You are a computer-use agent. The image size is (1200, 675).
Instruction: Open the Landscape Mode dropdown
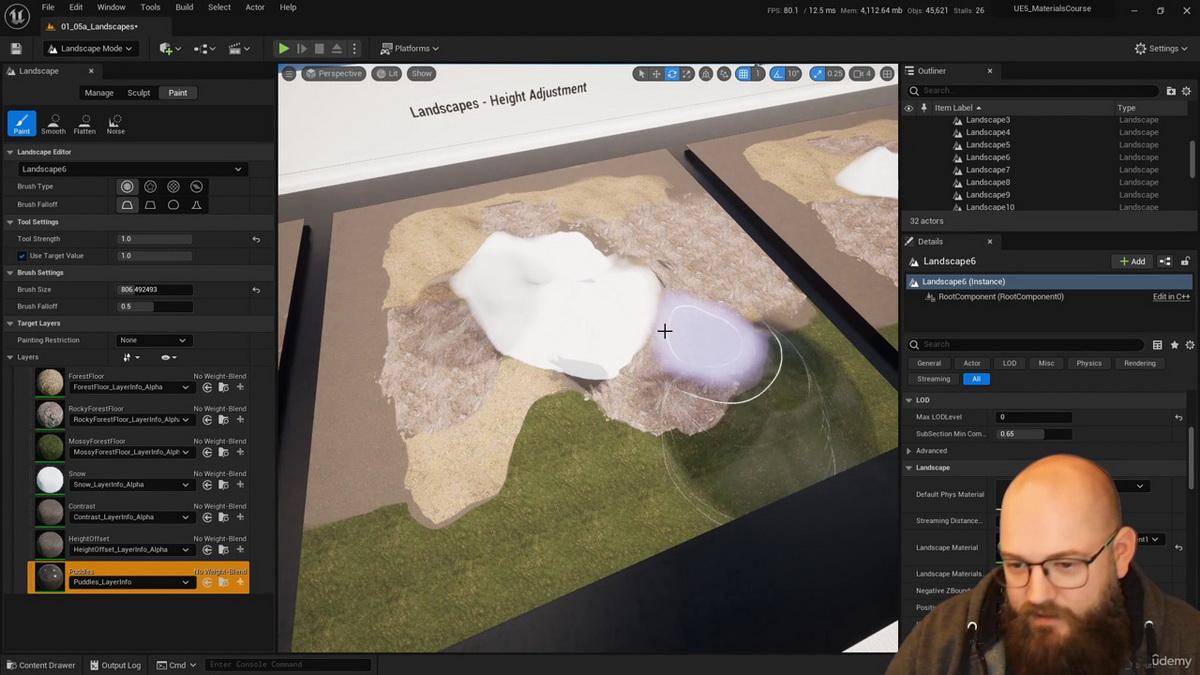click(x=89, y=48)
